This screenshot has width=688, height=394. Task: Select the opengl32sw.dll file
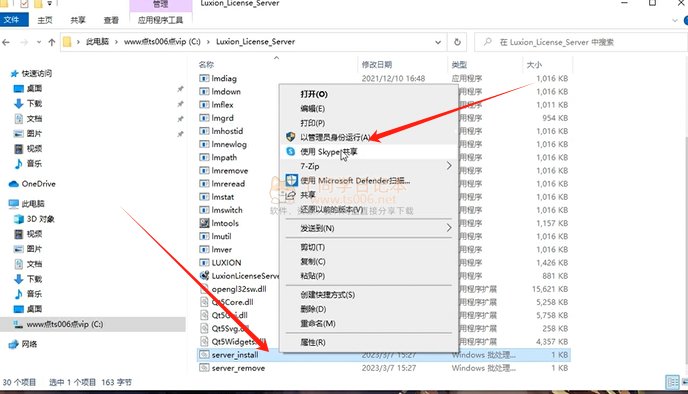pyautogui.click(x=239, y=289)
